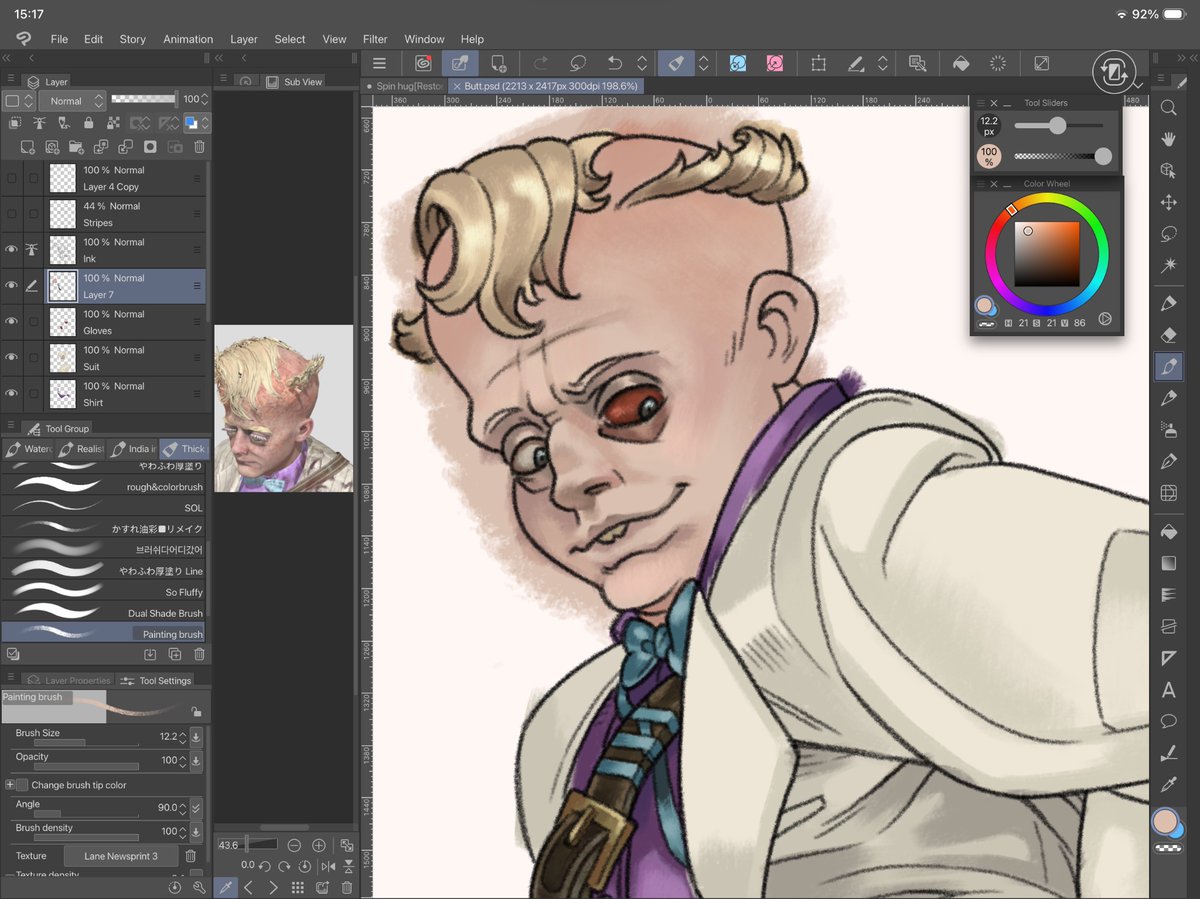Click the Fill bucket in command bar

(960, 63)
